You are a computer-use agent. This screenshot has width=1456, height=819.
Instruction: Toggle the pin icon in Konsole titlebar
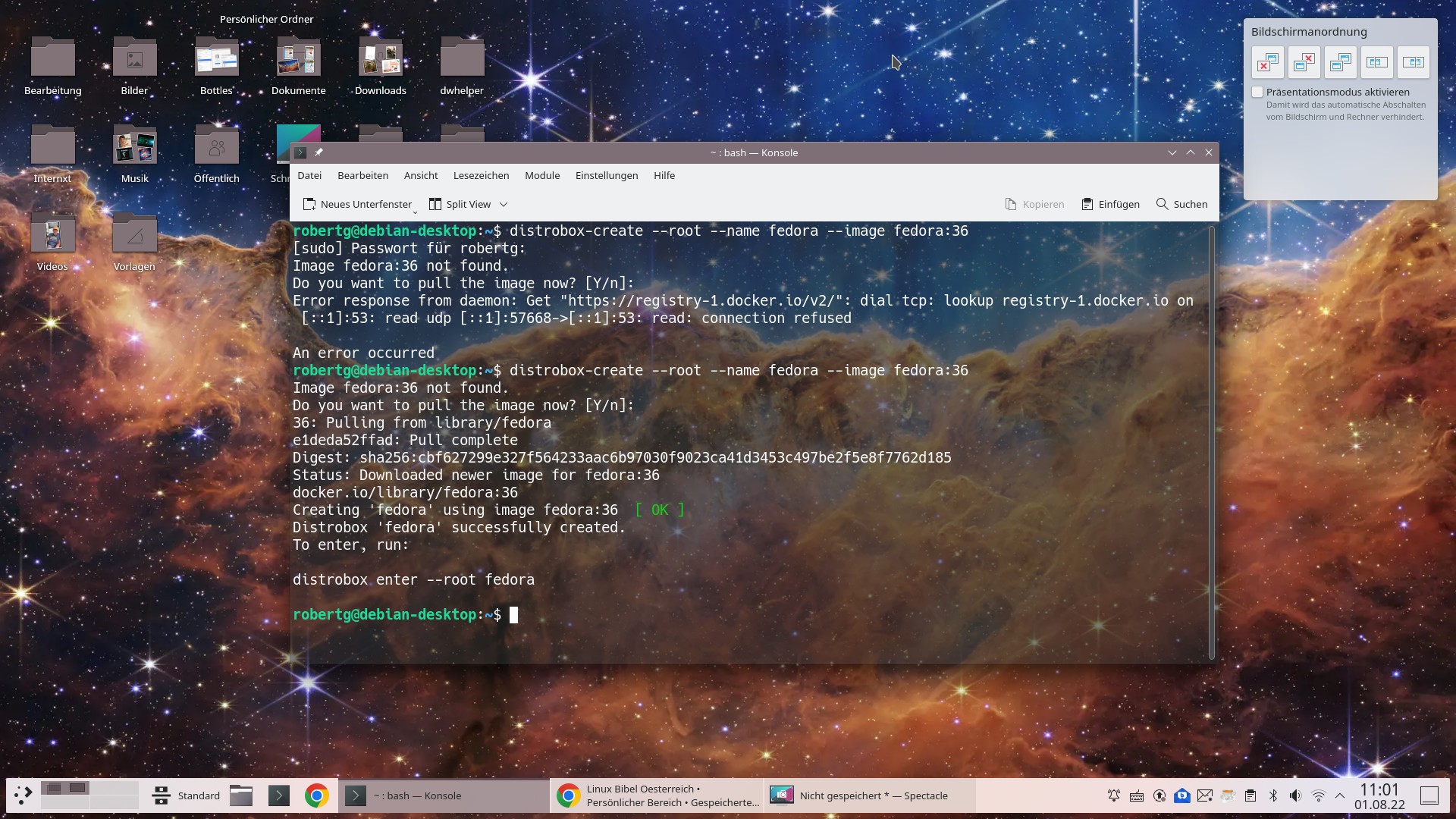318,152
